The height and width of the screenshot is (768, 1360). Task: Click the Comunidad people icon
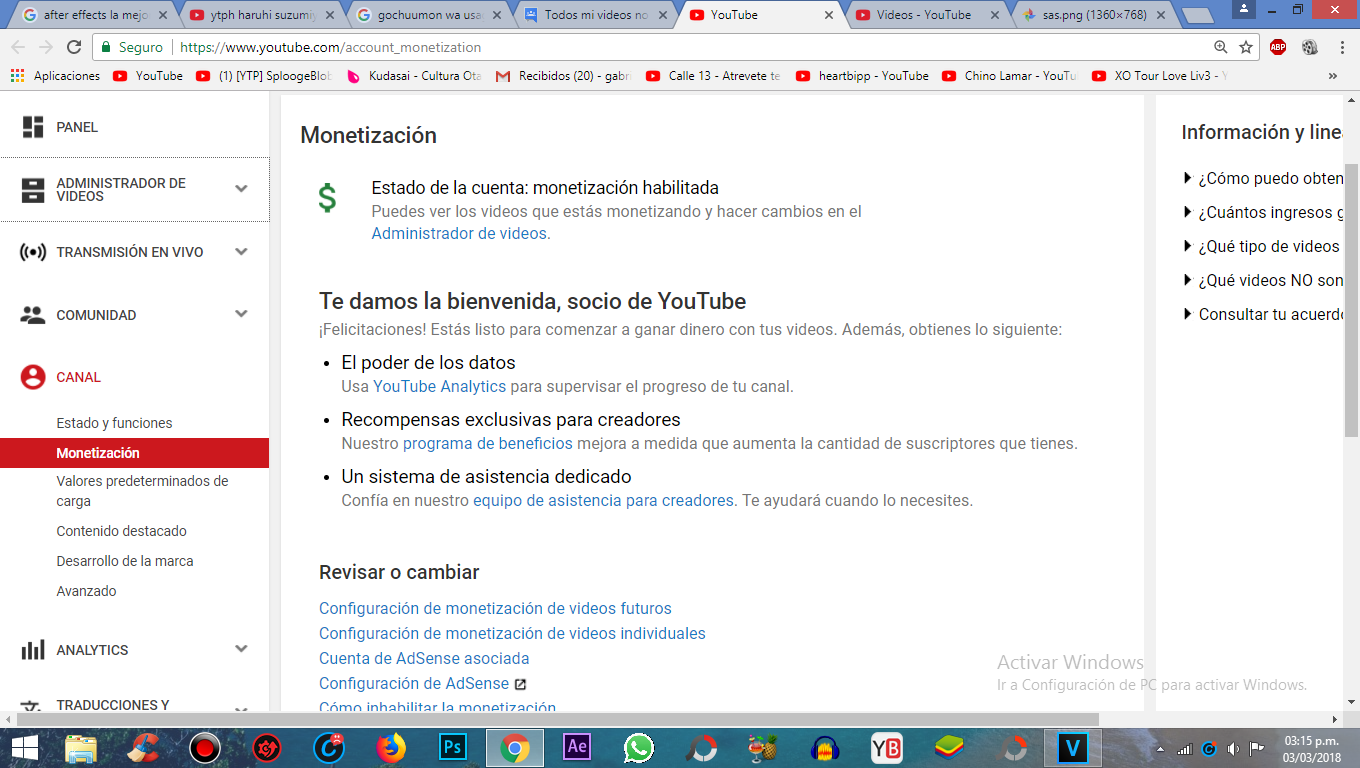click(x=33, y=315)
